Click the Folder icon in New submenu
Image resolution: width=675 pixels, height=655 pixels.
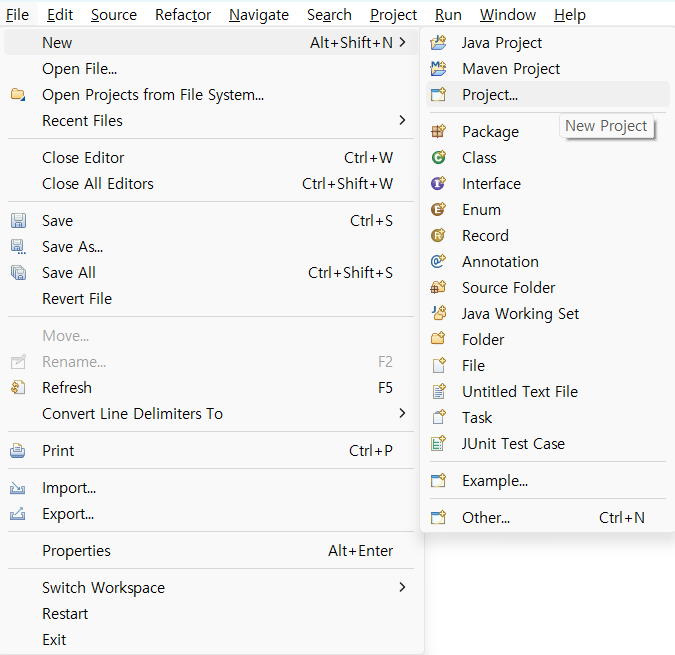pyautogui.click(x=438, y=339)
